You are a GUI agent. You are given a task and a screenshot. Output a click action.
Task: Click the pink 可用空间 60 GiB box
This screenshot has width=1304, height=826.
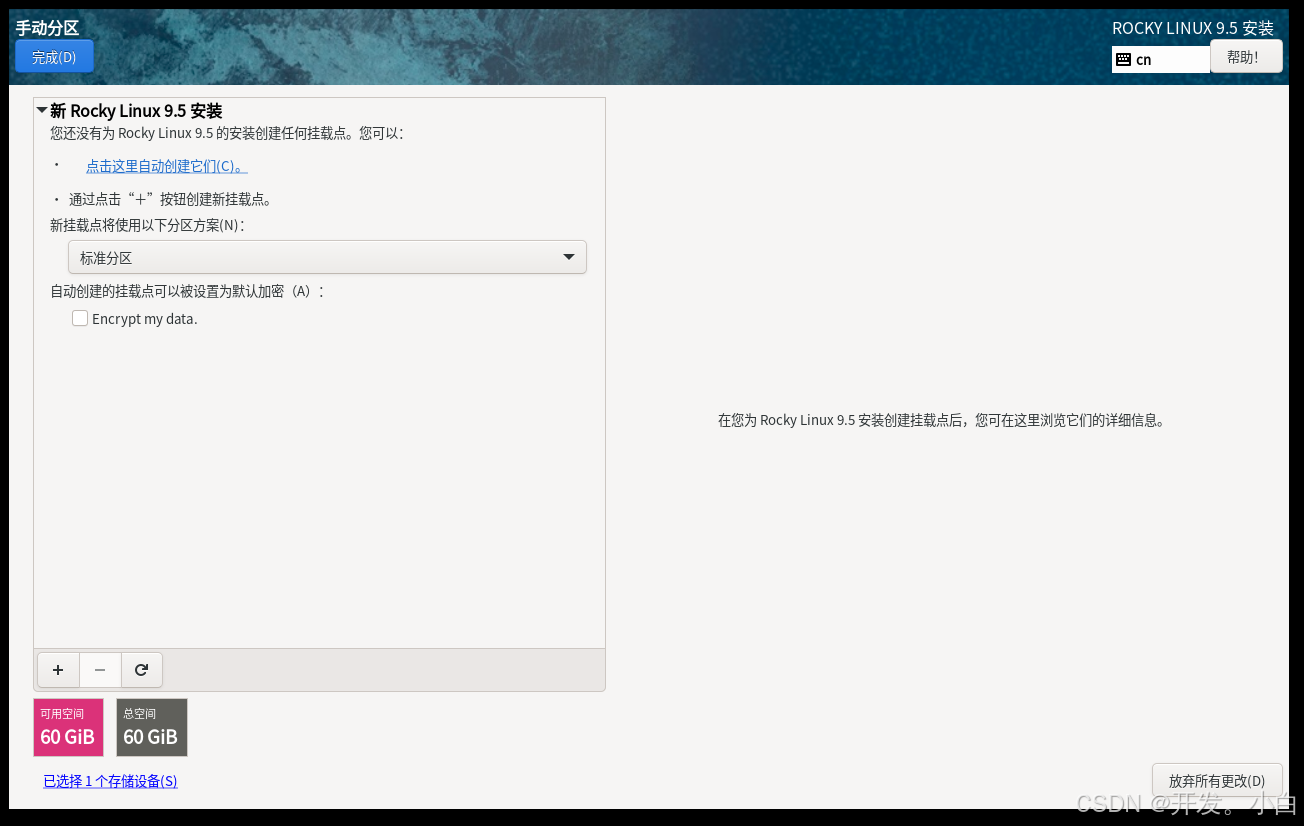(x=68, y=727)
